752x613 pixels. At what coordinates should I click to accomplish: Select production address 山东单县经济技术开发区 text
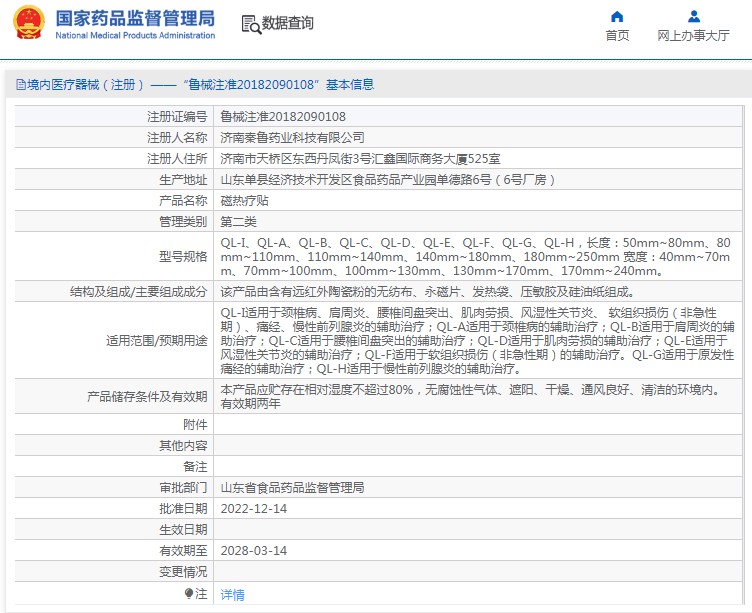(x=388, y=180)
